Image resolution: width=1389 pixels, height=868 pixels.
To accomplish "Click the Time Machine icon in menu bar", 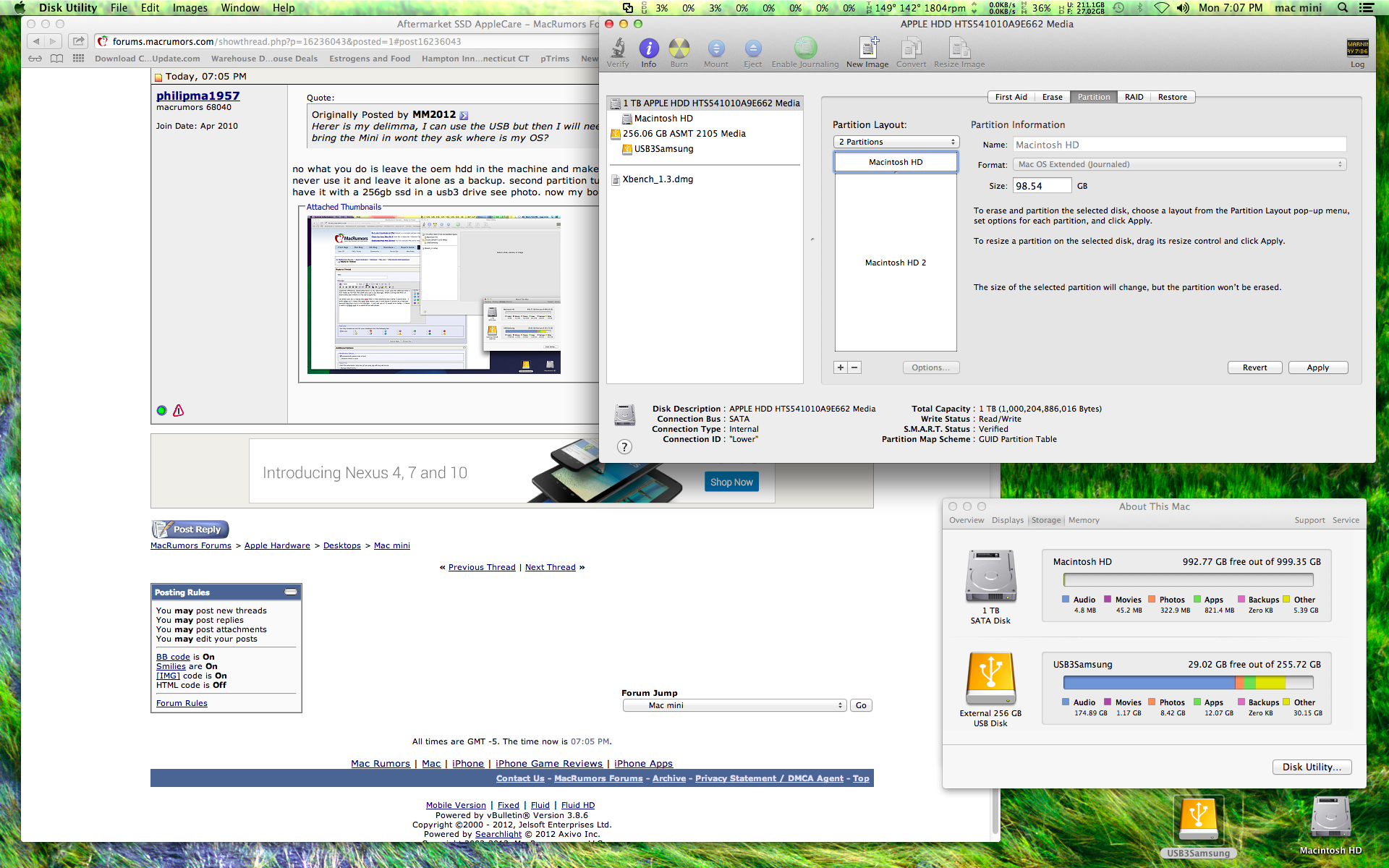I will tap(1118, 8).
